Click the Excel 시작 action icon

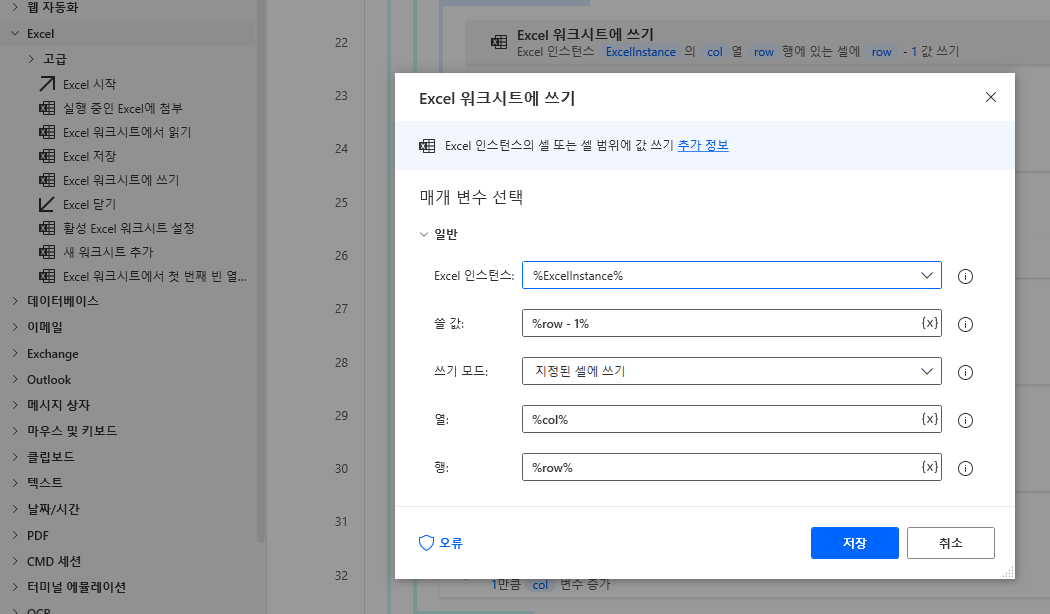(x=47, y=84)
